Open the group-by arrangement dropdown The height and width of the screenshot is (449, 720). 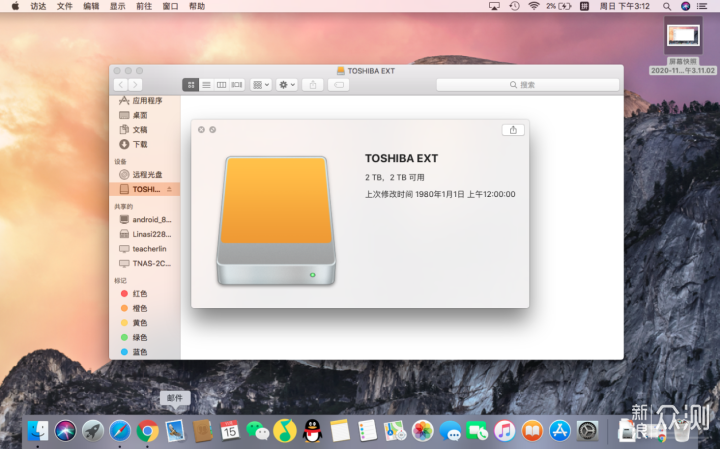pyautogui.click(x=261, y=84)
